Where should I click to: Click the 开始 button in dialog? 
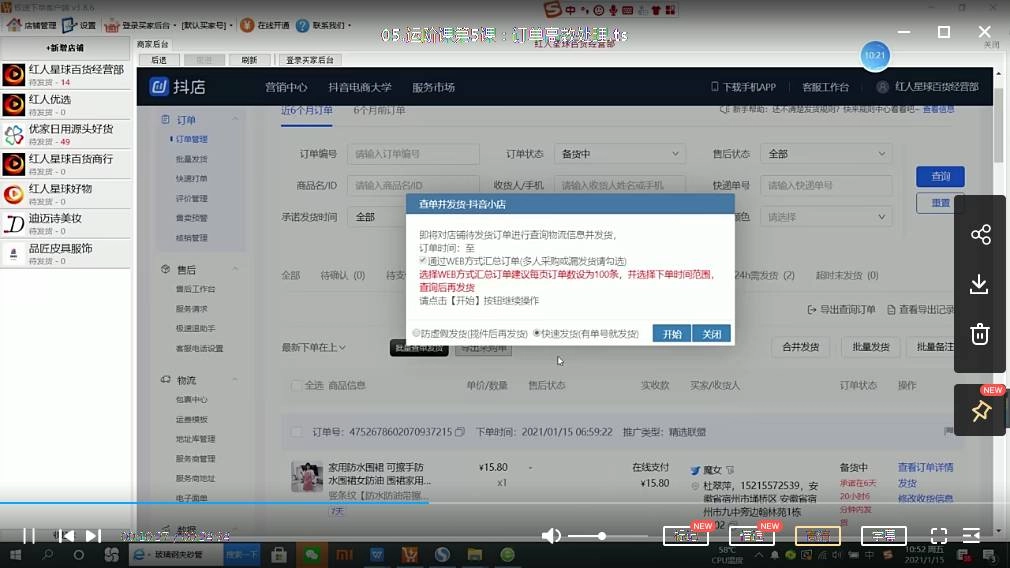pos(672,334)
